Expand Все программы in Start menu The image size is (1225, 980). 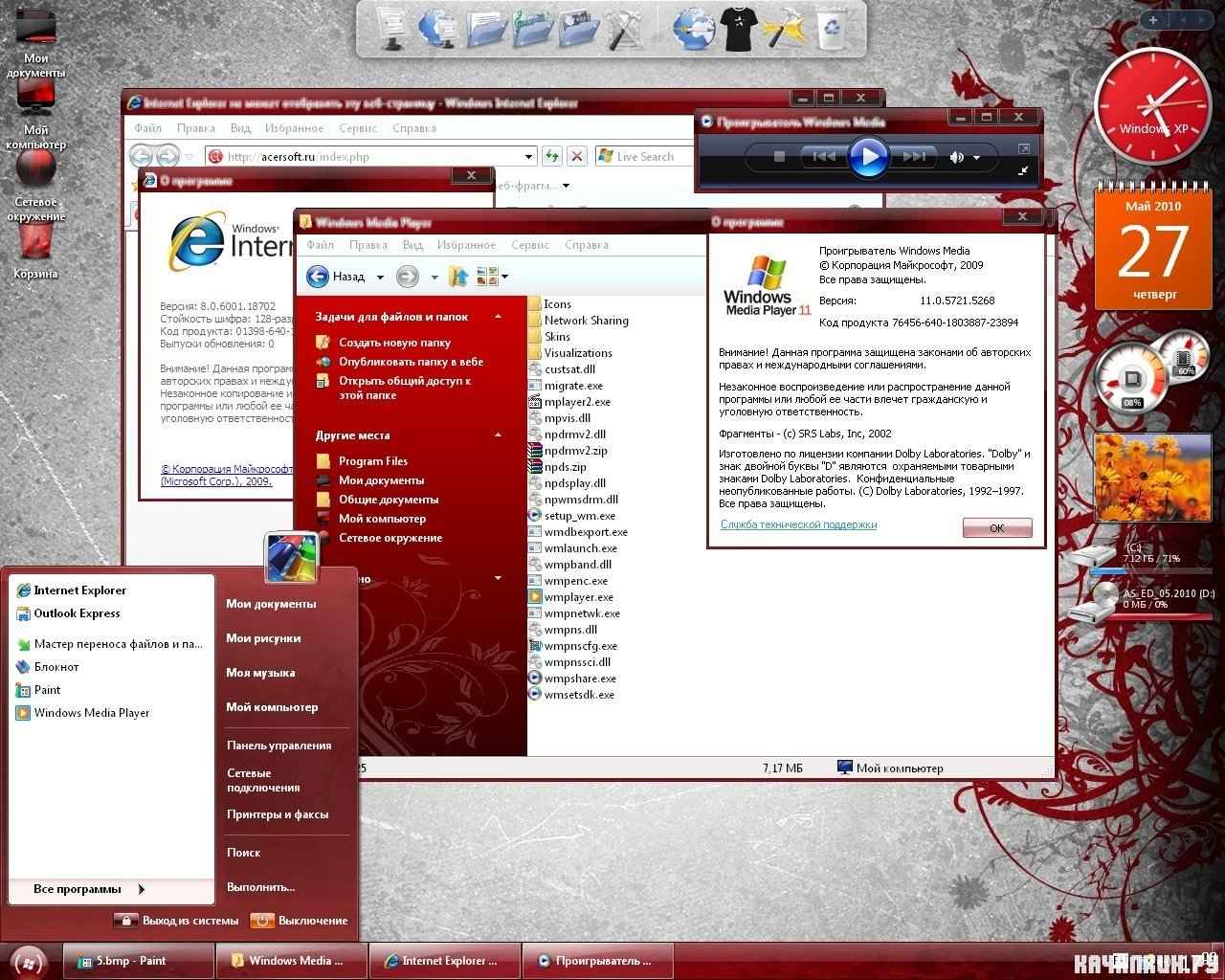coord(89,889)
